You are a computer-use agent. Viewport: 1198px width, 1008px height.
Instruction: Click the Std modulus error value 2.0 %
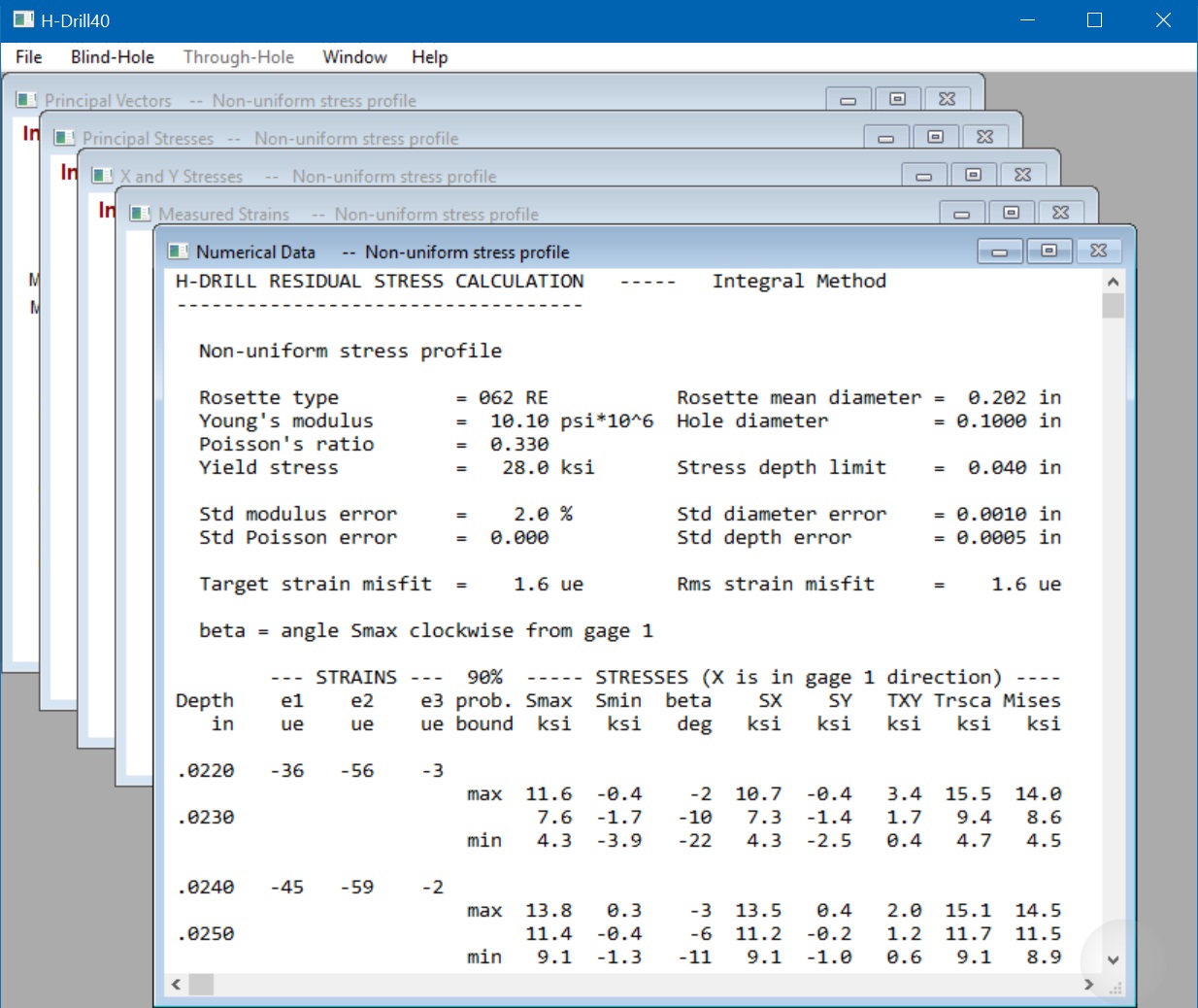[x=543, y=514]
